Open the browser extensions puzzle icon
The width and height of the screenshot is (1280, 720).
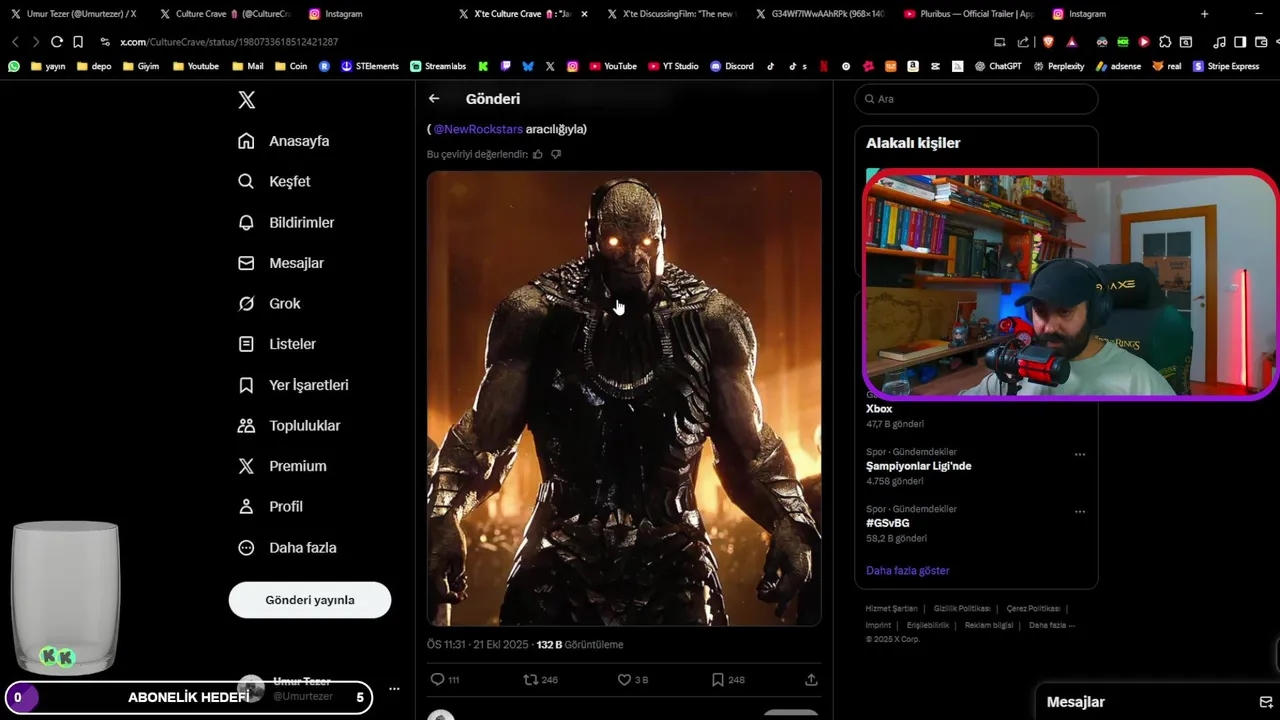[1165, 42]
